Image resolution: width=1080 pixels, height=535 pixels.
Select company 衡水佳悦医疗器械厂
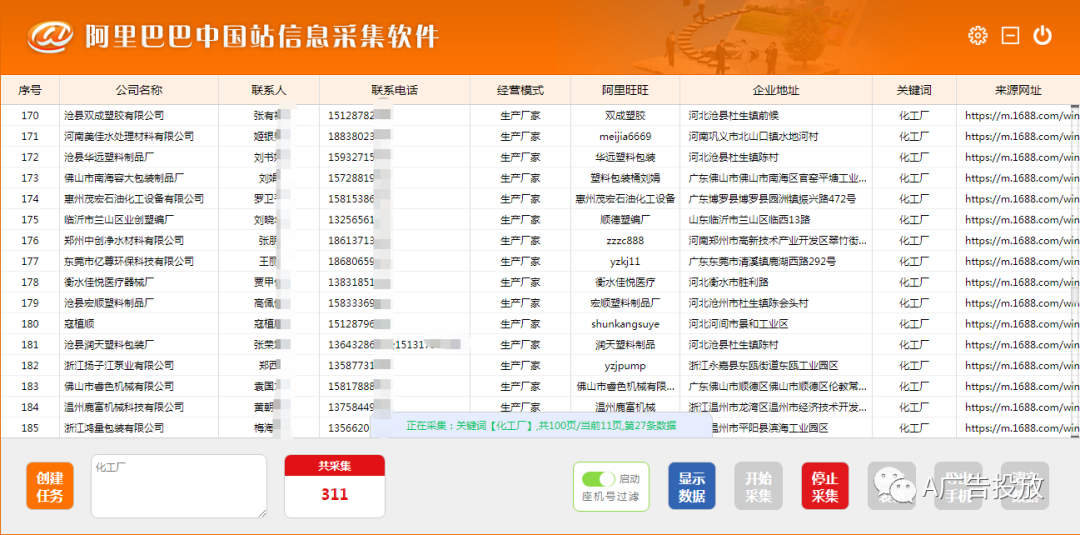(x=109, y=282)
